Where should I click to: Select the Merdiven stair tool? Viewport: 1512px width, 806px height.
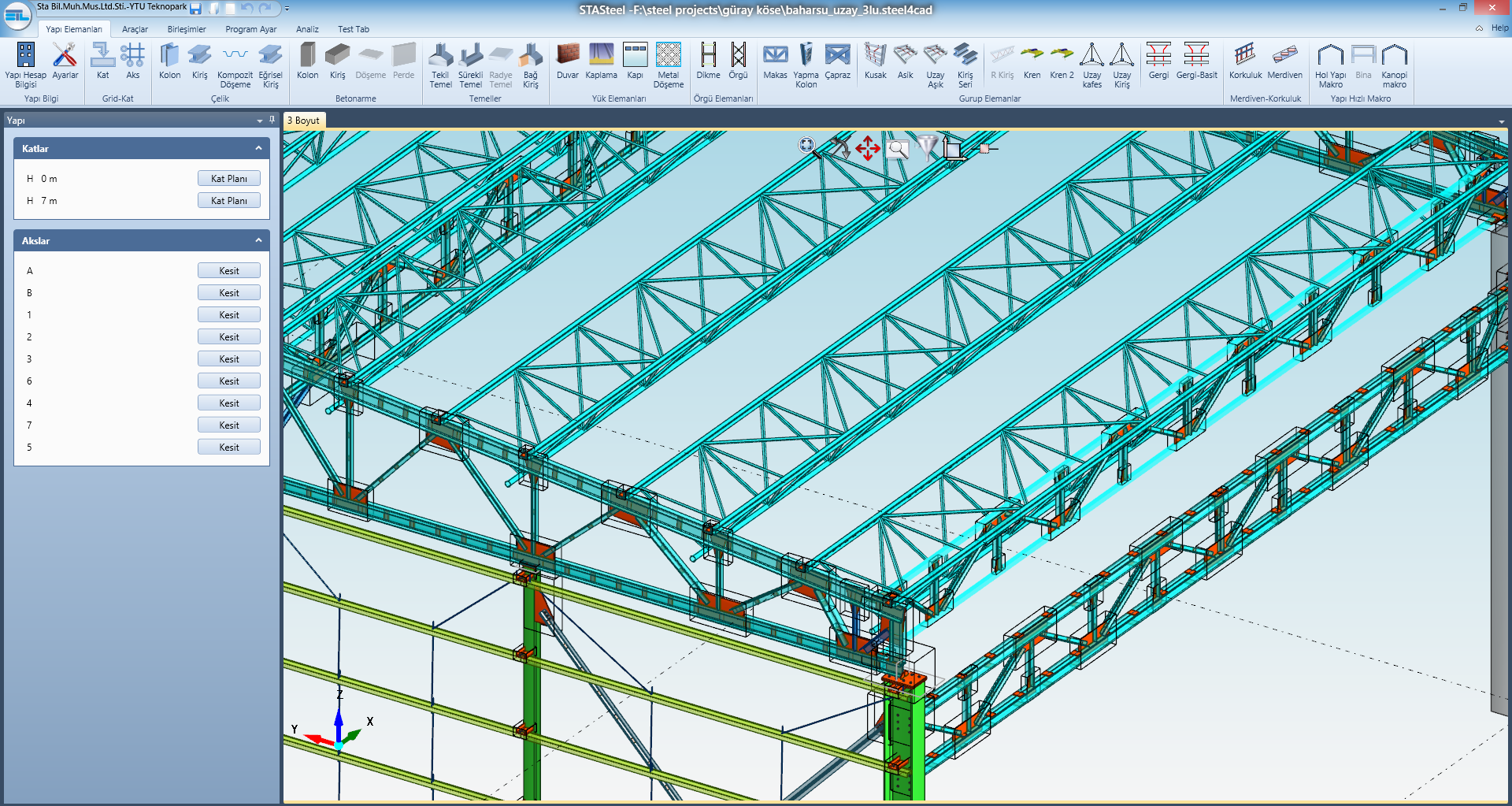coord(1284,61)
